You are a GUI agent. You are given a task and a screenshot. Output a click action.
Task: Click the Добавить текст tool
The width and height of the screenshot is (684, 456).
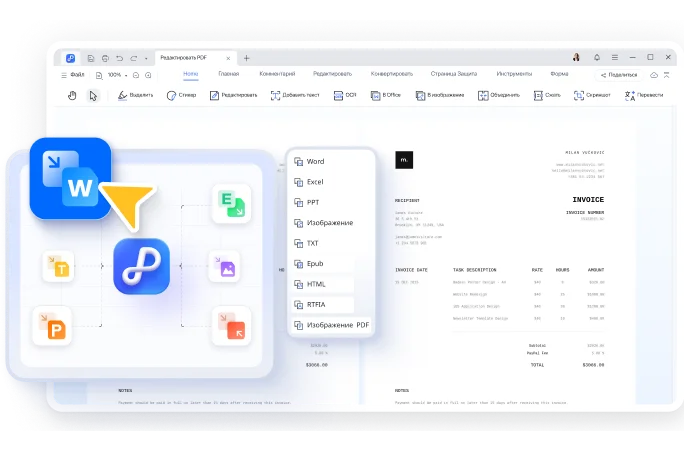click(295, 95)
